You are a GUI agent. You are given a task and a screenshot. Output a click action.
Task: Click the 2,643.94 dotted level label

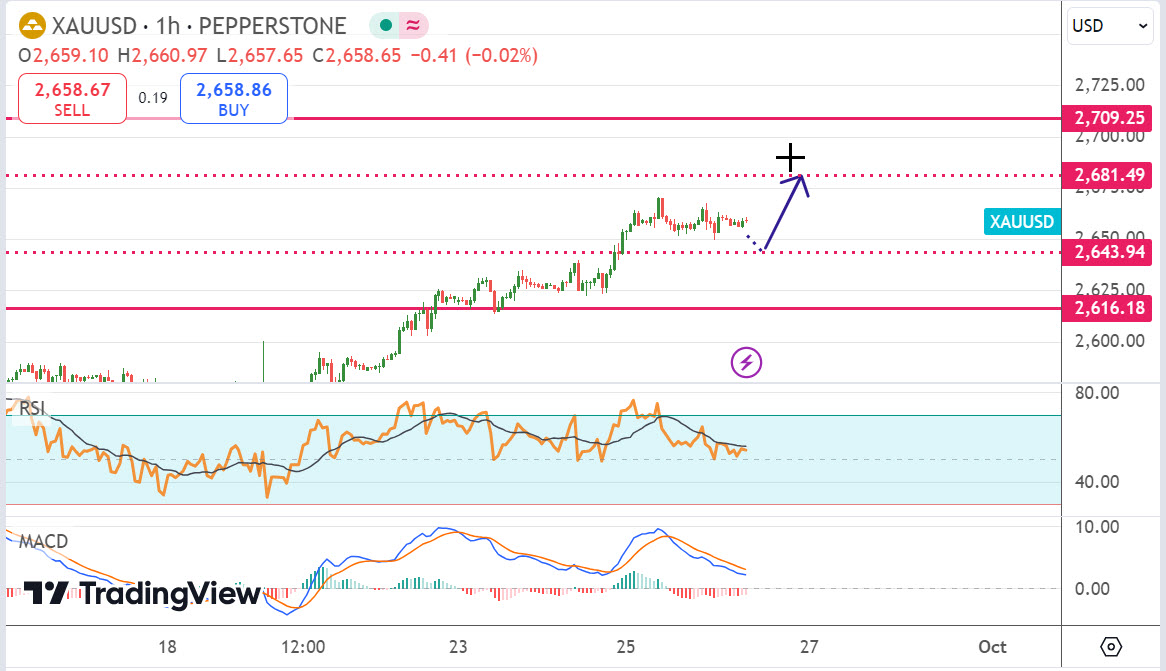(1109, 252)
